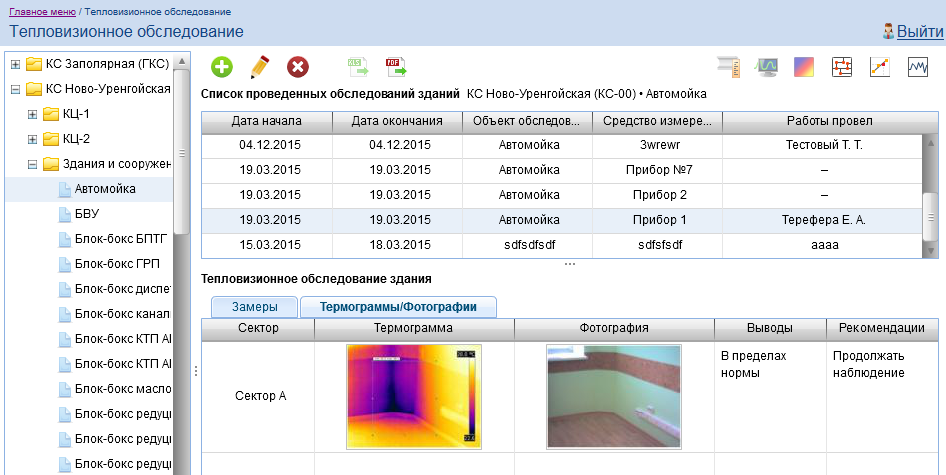Viewport: 946px width, 475px height.
Task: Select the row with Прибор №7
Action: coord(562,170)
